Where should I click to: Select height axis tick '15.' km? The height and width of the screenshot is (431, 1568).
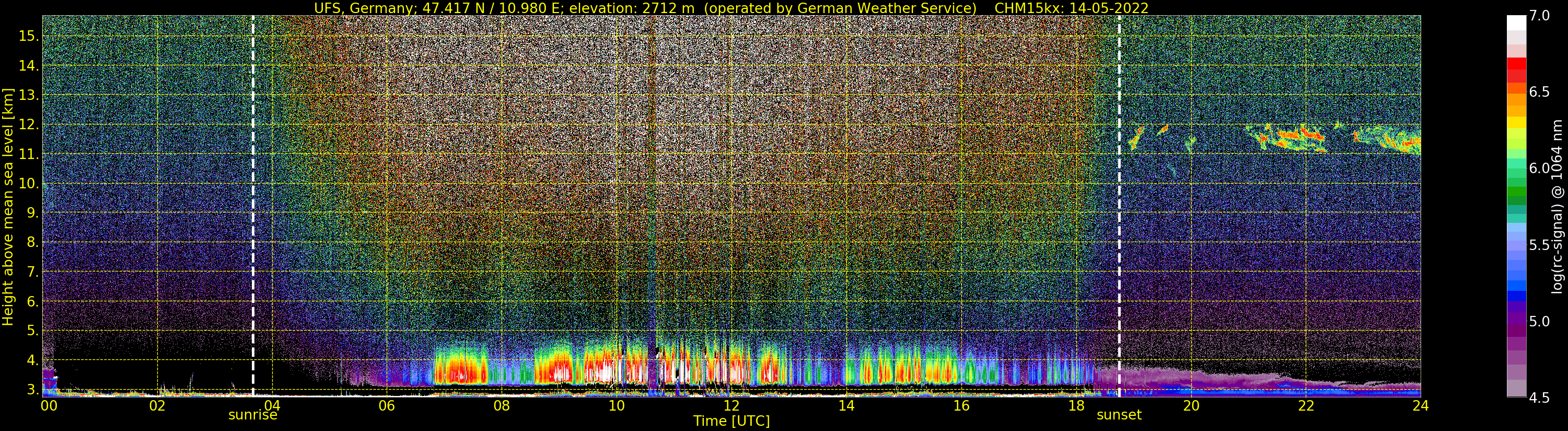(29, 36)
